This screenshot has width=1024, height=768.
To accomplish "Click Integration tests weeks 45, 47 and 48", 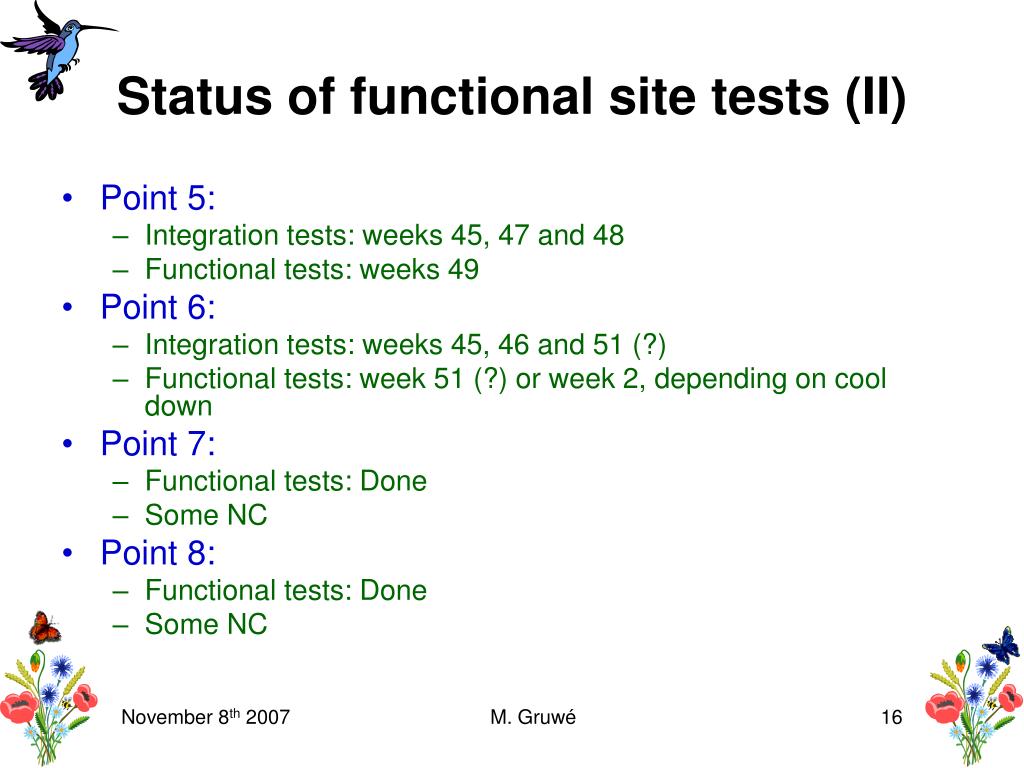I will pyautogui.click(x=384, y=236).
